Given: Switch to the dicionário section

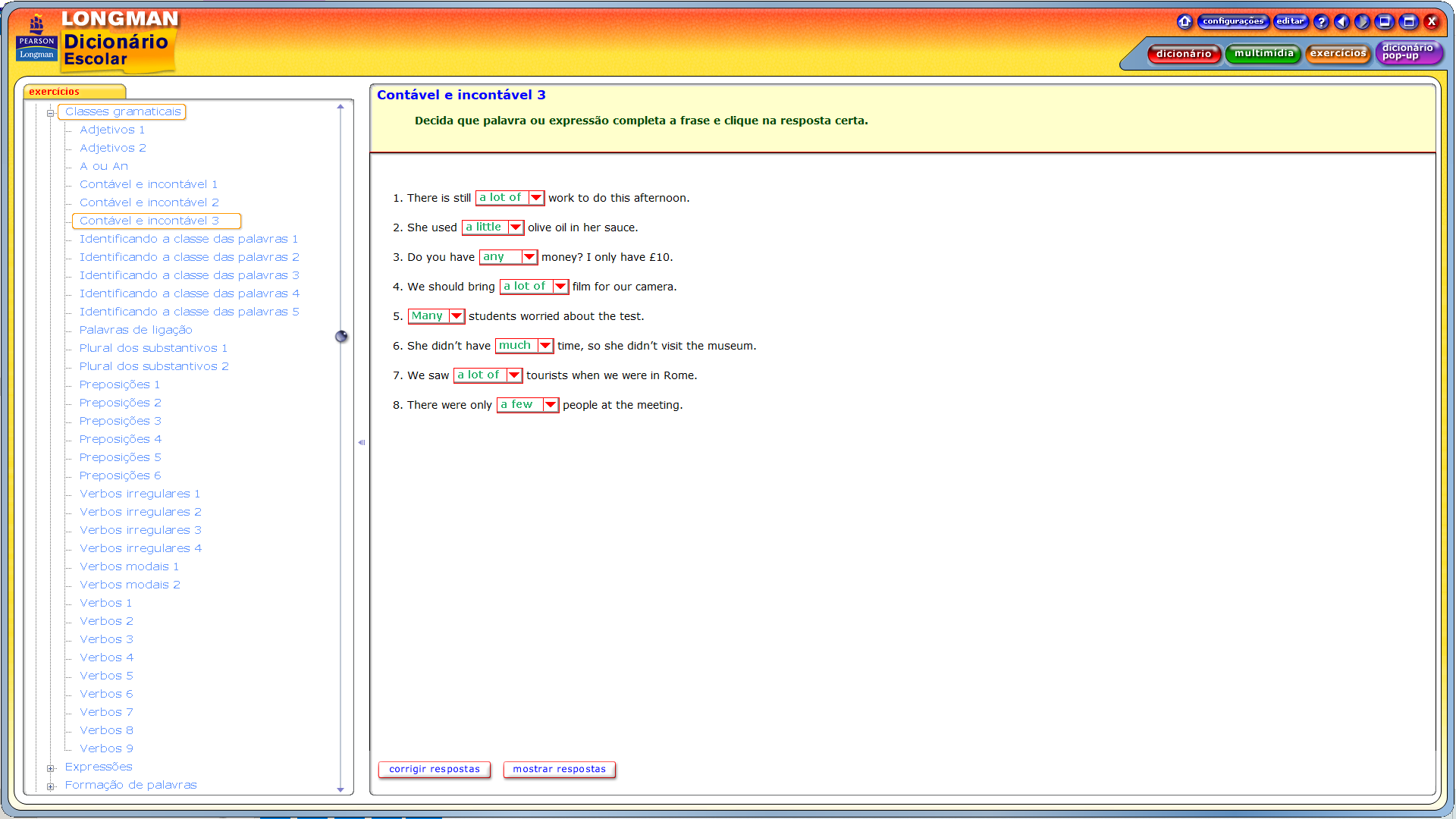Looking at the screenshot, I should pos(1184,54).
